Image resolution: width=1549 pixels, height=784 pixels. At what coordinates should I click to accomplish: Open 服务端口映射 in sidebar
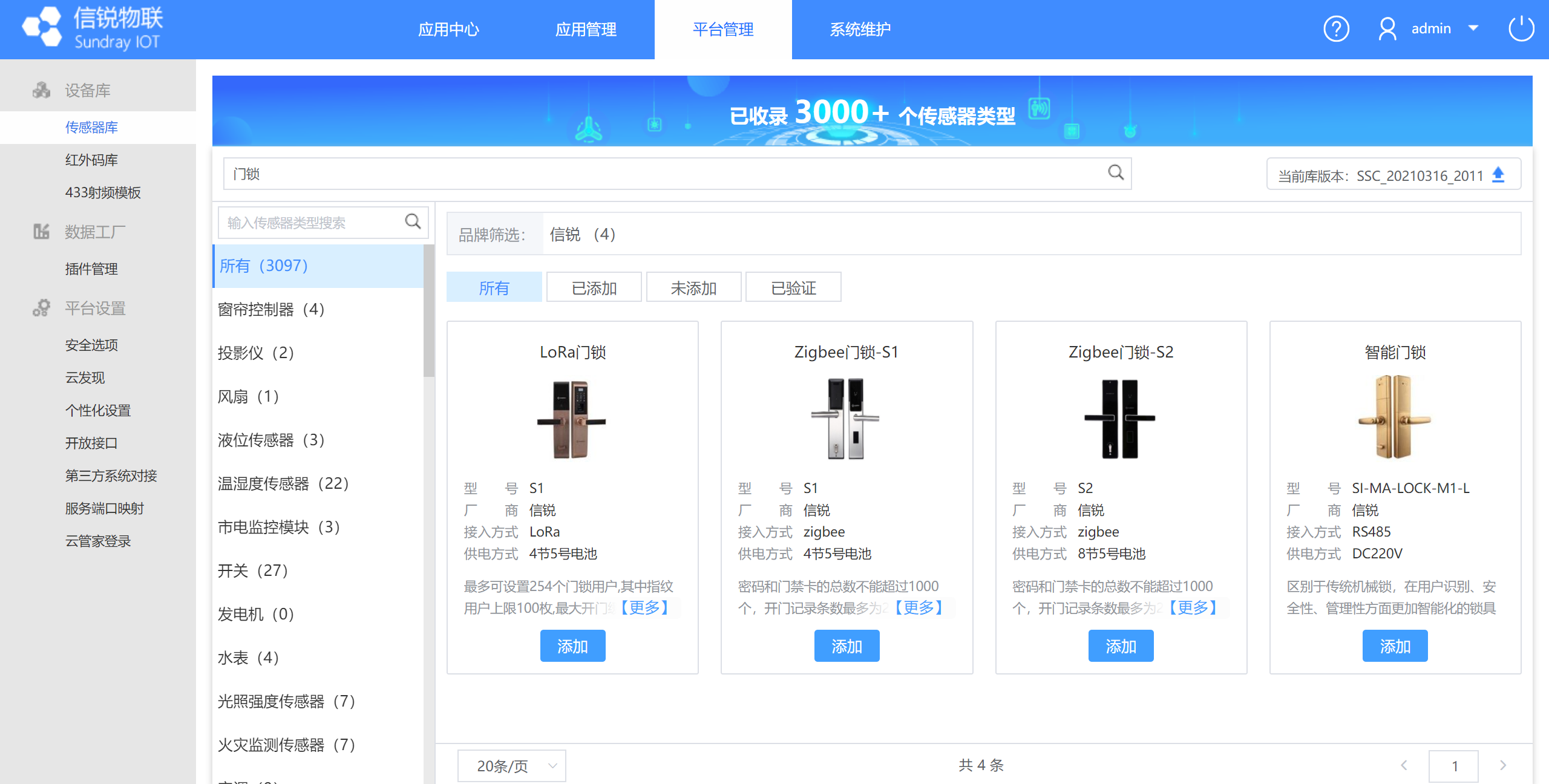[104, 508]
